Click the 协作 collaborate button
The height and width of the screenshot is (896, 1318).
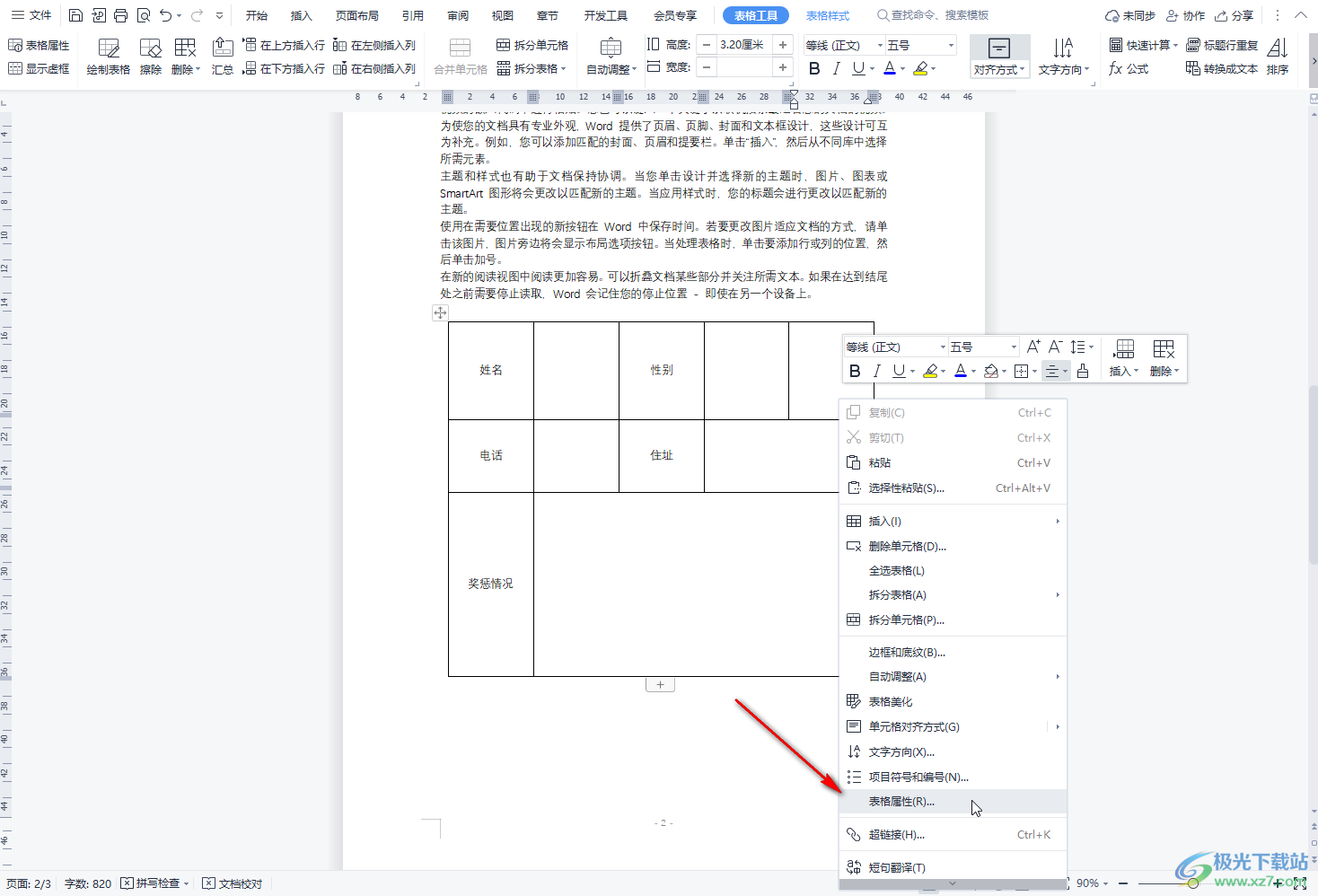pos(1185,15)
